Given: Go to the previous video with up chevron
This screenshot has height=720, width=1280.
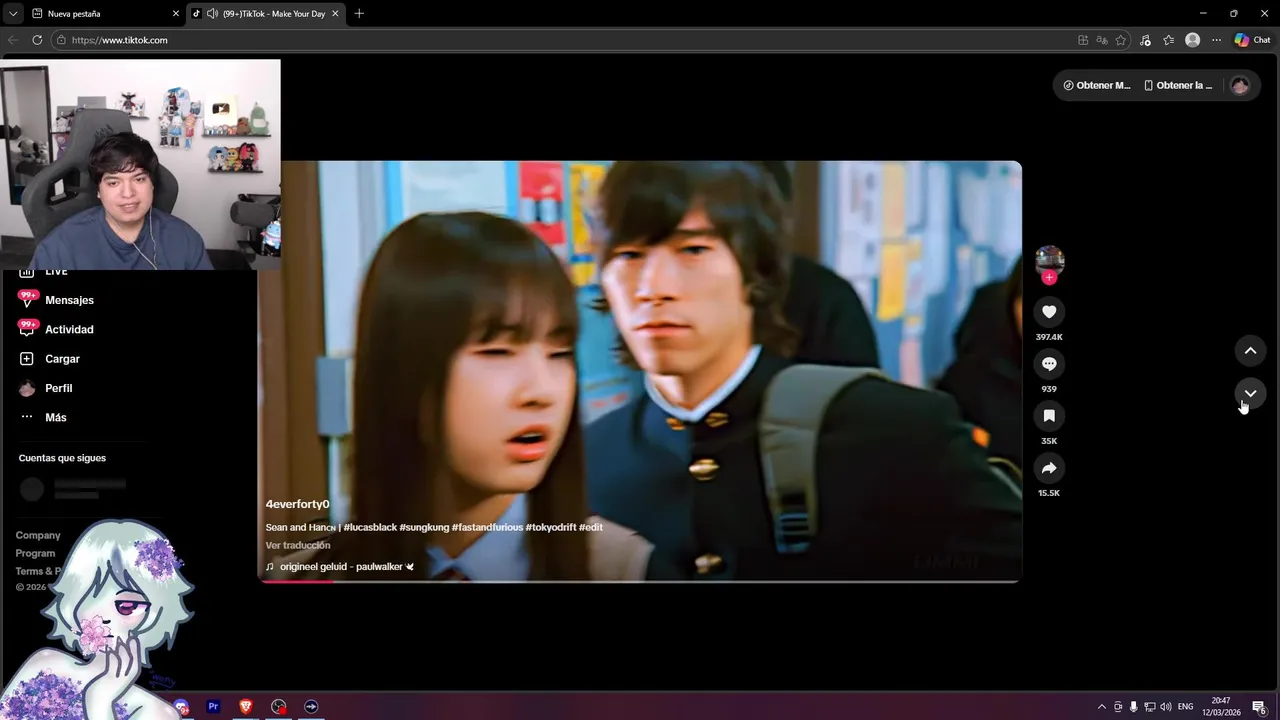Looking at the screenshot, I should click(x=1250, y=351).
